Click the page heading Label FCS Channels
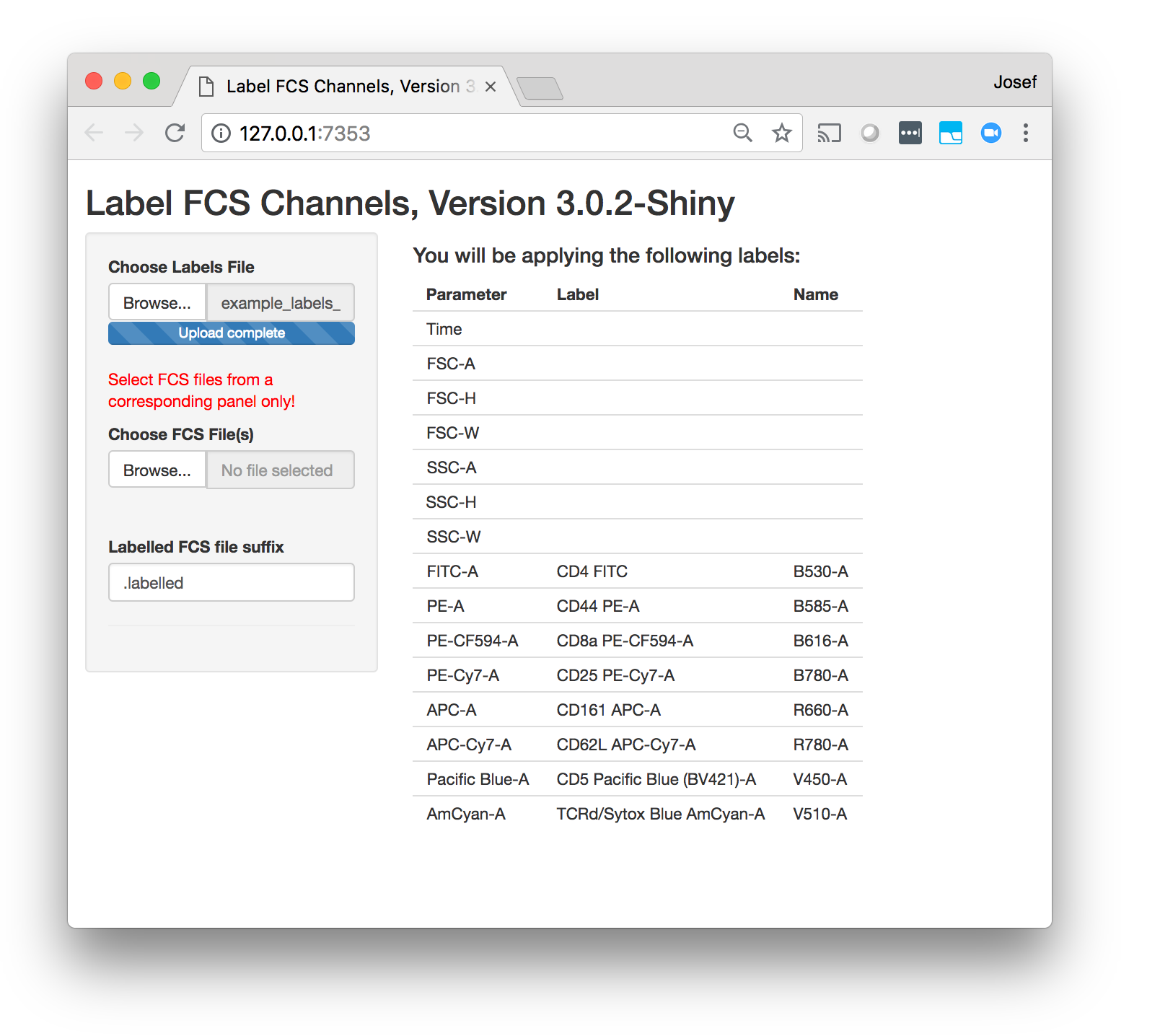 click(410, 203)
